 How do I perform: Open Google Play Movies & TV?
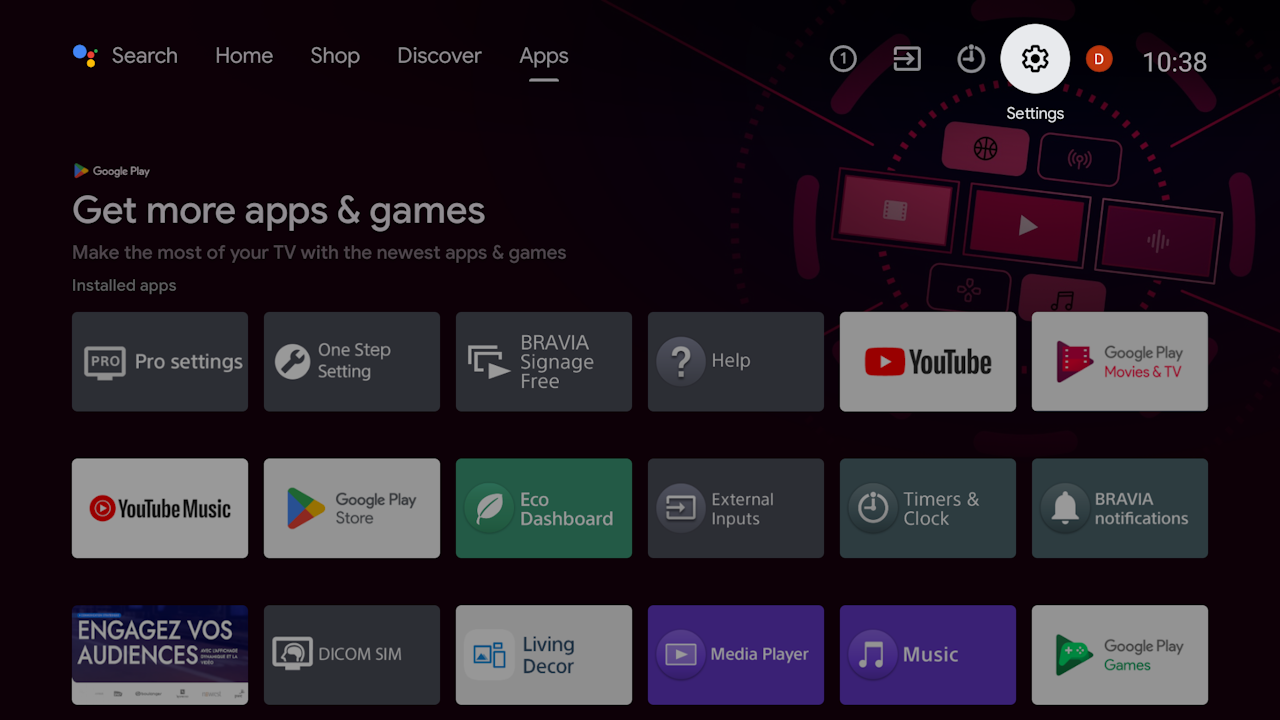pos(1120,362)
